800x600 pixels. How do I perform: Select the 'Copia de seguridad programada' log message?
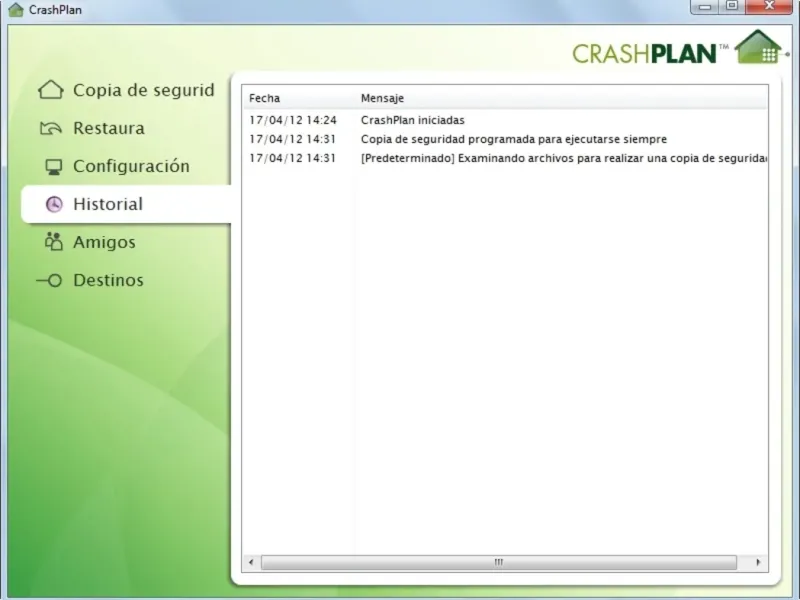514,139
